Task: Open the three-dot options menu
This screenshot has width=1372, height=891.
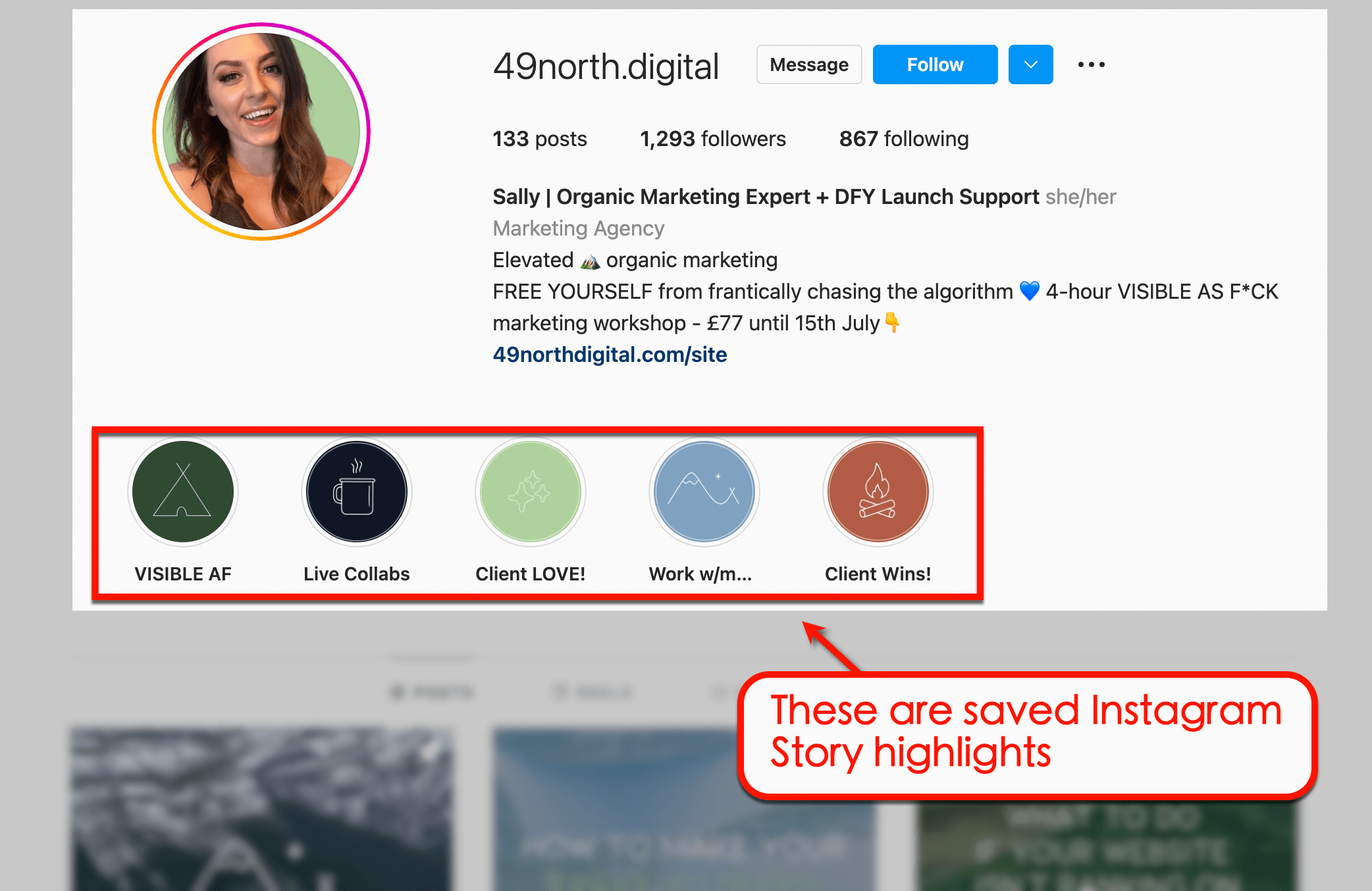Action: click(x=1091, y=64)
